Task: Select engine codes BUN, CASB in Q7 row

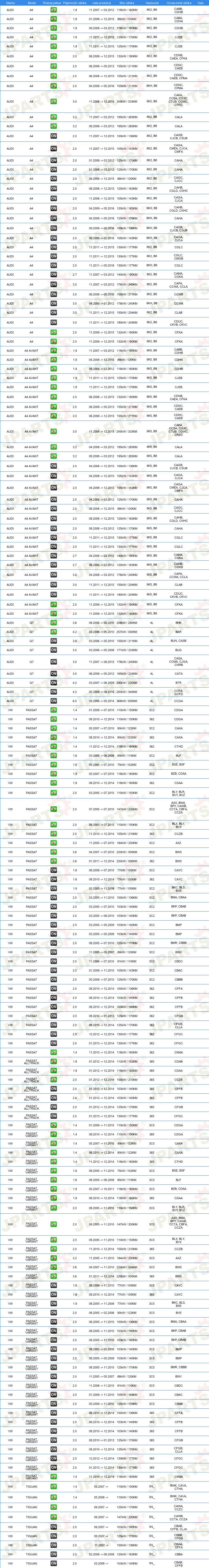Action: 179,641
